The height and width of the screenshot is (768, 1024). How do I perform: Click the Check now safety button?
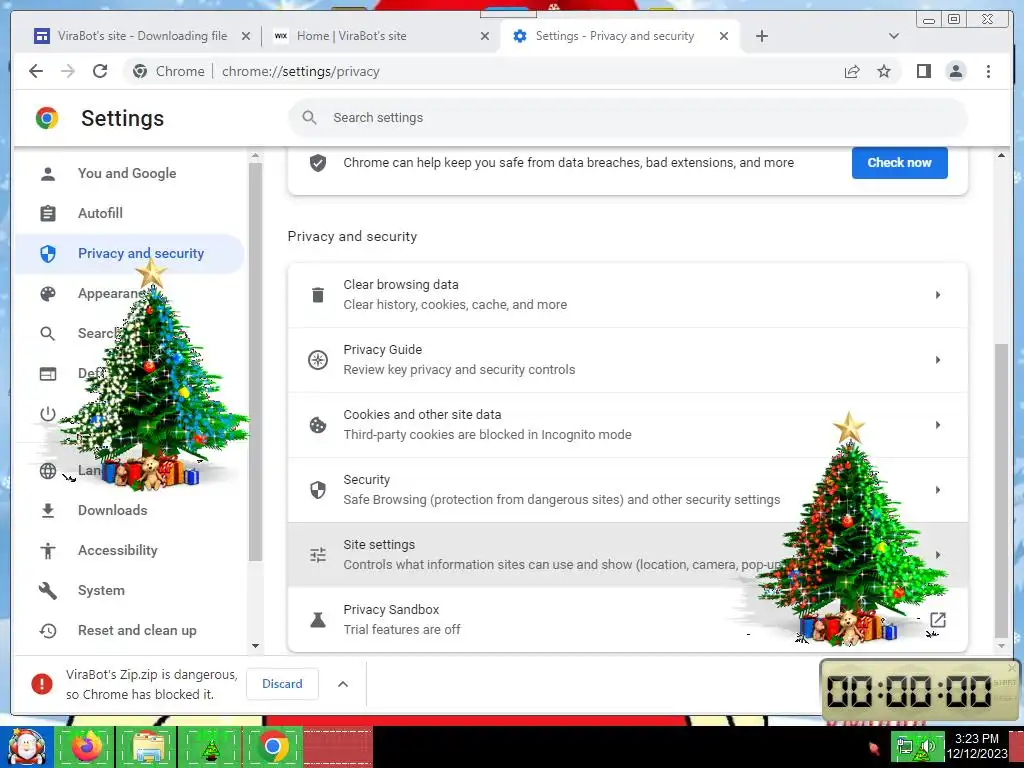[x=899, y=163]
